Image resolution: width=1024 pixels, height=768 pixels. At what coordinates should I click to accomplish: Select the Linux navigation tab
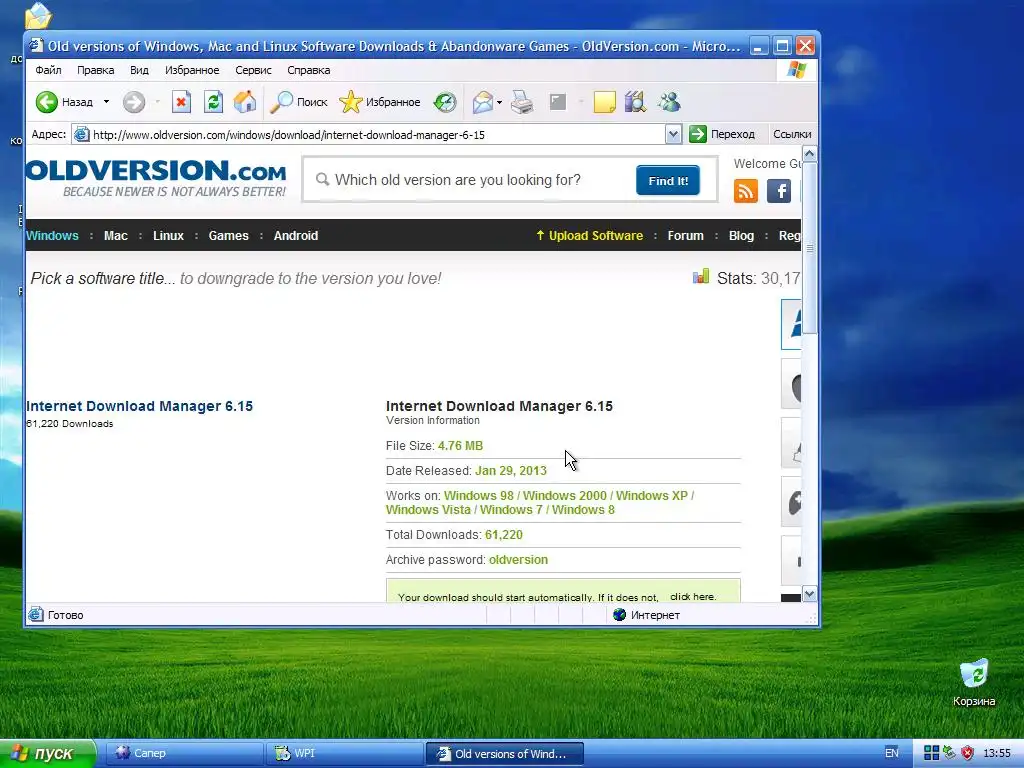tap(168, 236)
